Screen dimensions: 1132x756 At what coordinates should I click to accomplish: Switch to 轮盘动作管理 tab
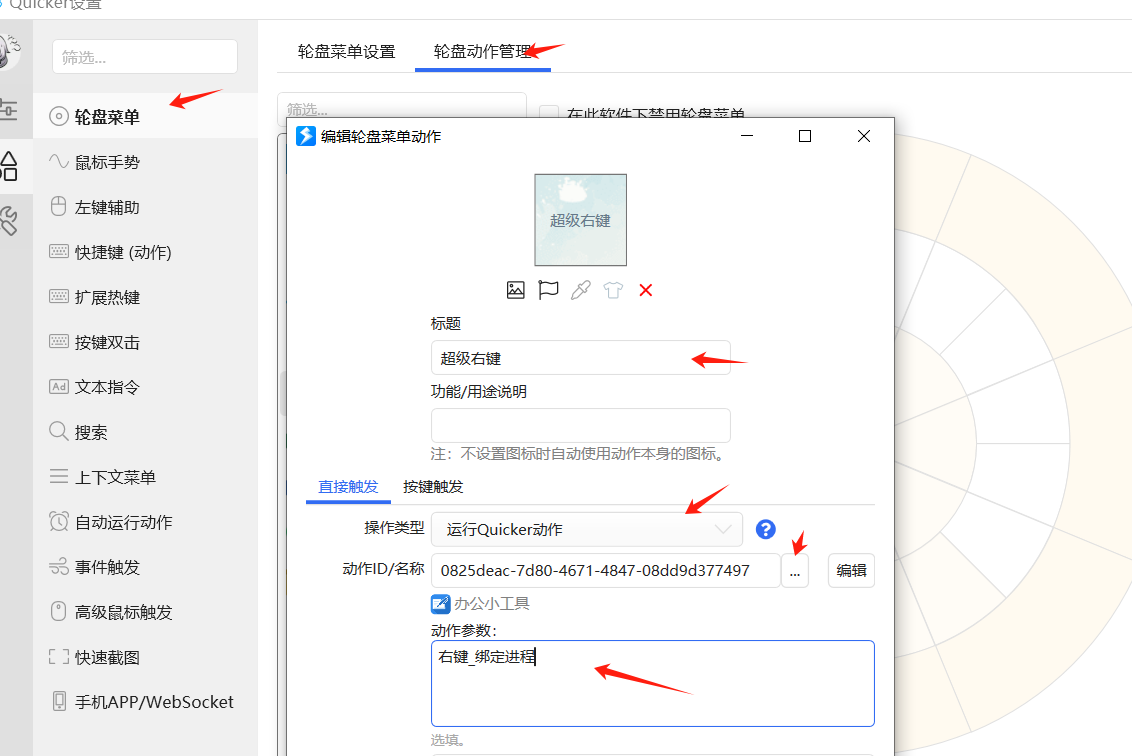482,52
